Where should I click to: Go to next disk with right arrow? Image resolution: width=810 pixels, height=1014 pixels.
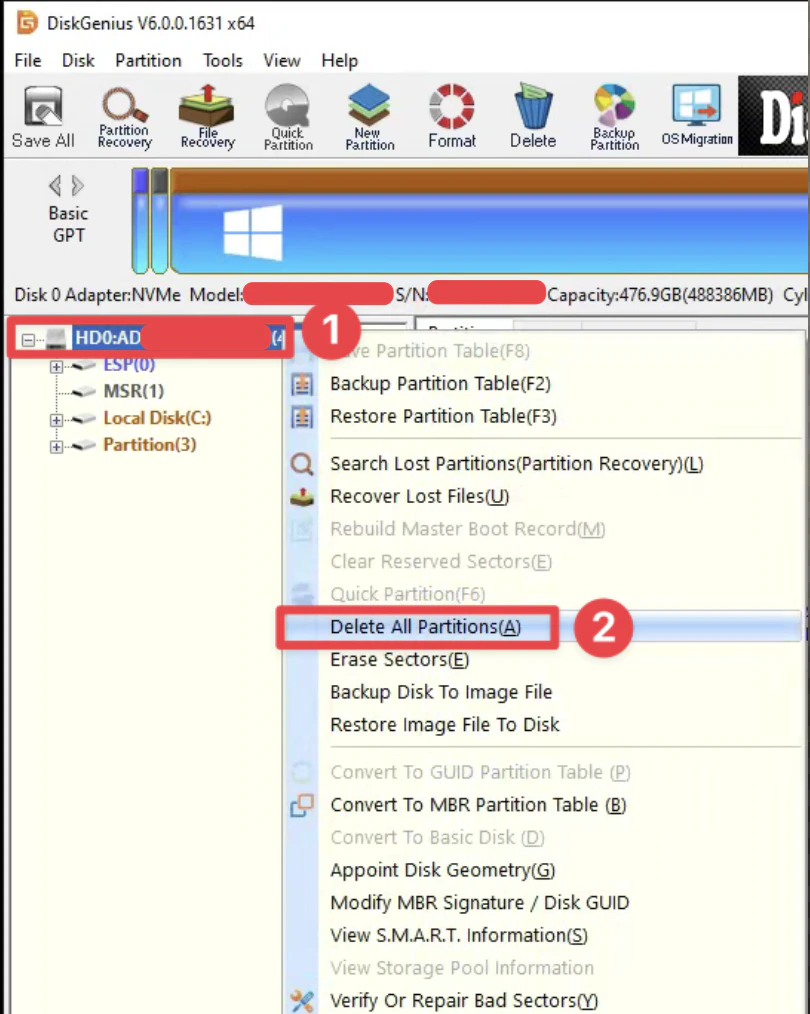click(78, 186)
